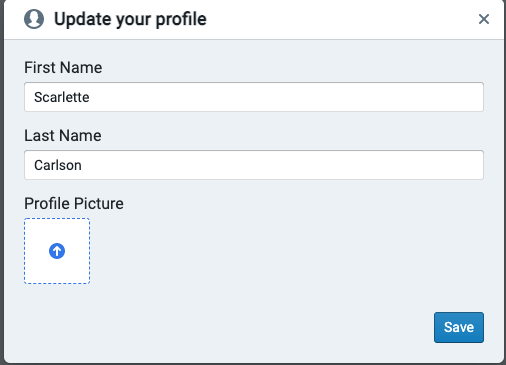Click the dark backdrop outside the dialog
Viewport: 506px width, 365px height.
point(2,200)
